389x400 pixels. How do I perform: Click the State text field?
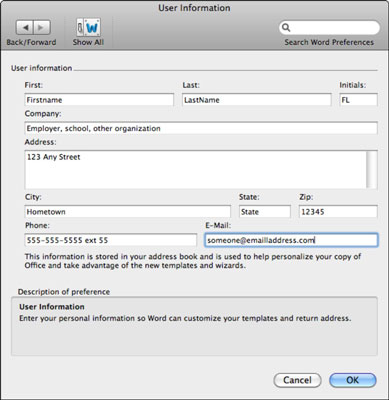click(265, 212)
